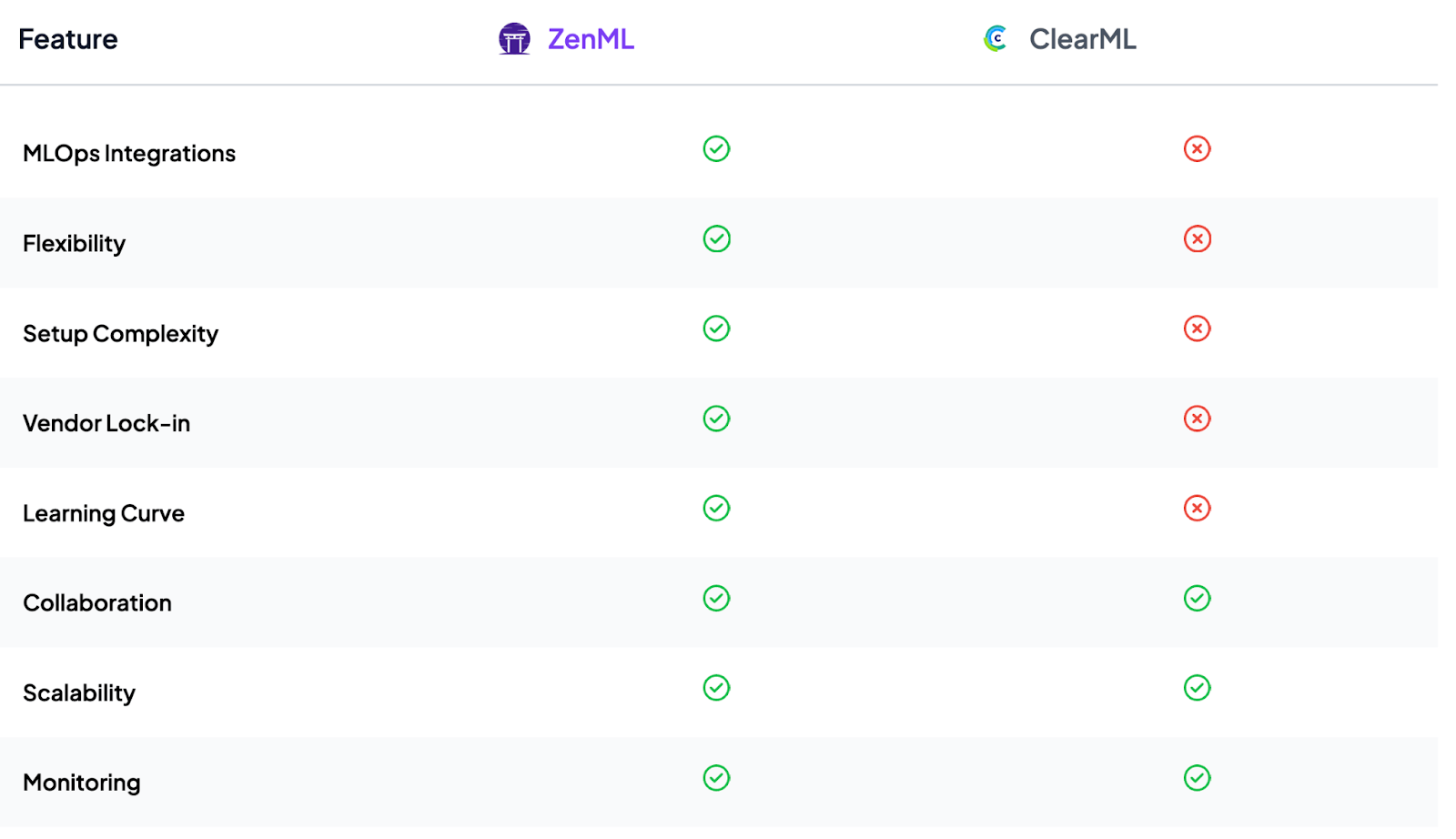This screenshot has width=1456, height=839.
Task: Click ZenML's green check for Flexibility
Action: [x=716, y=239]
